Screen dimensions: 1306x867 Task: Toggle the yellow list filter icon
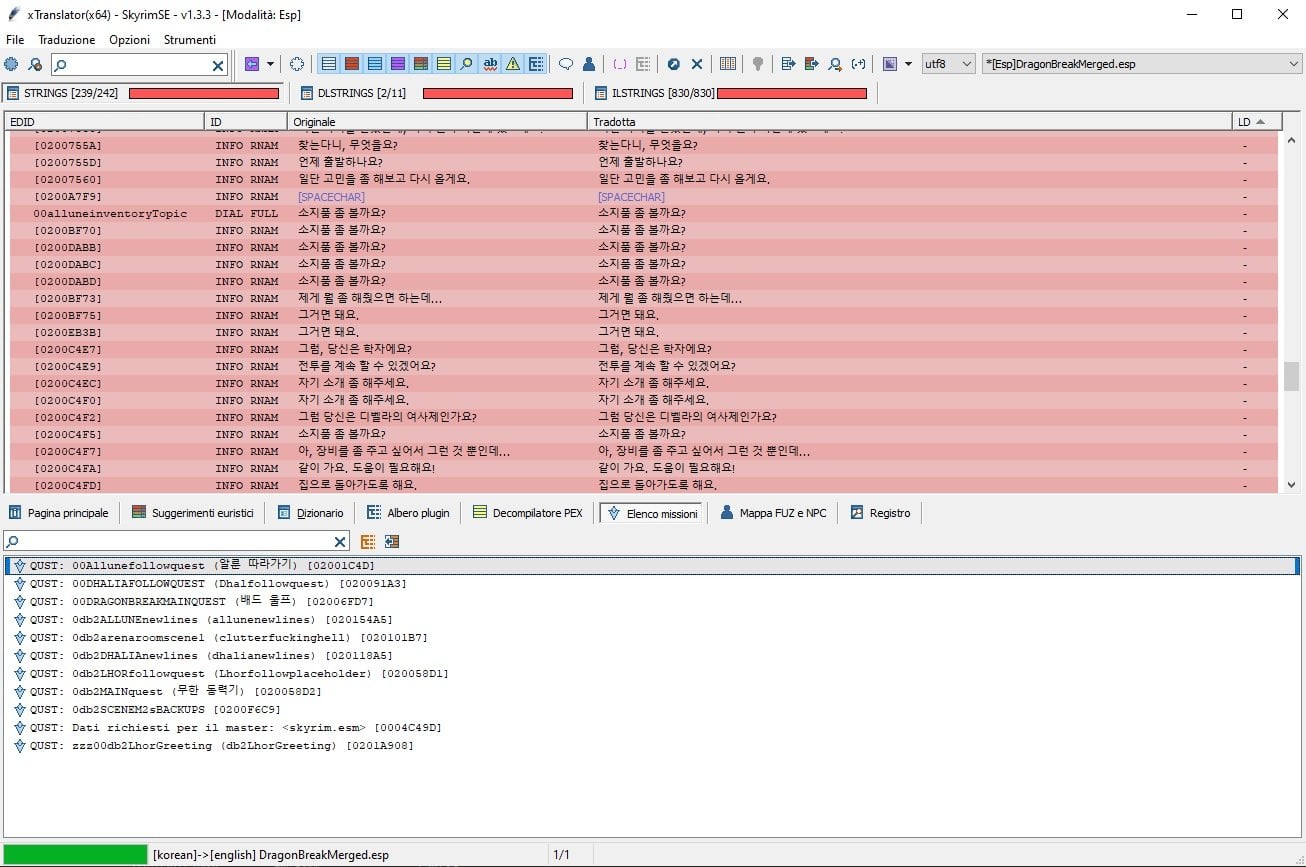coord(443,64)
